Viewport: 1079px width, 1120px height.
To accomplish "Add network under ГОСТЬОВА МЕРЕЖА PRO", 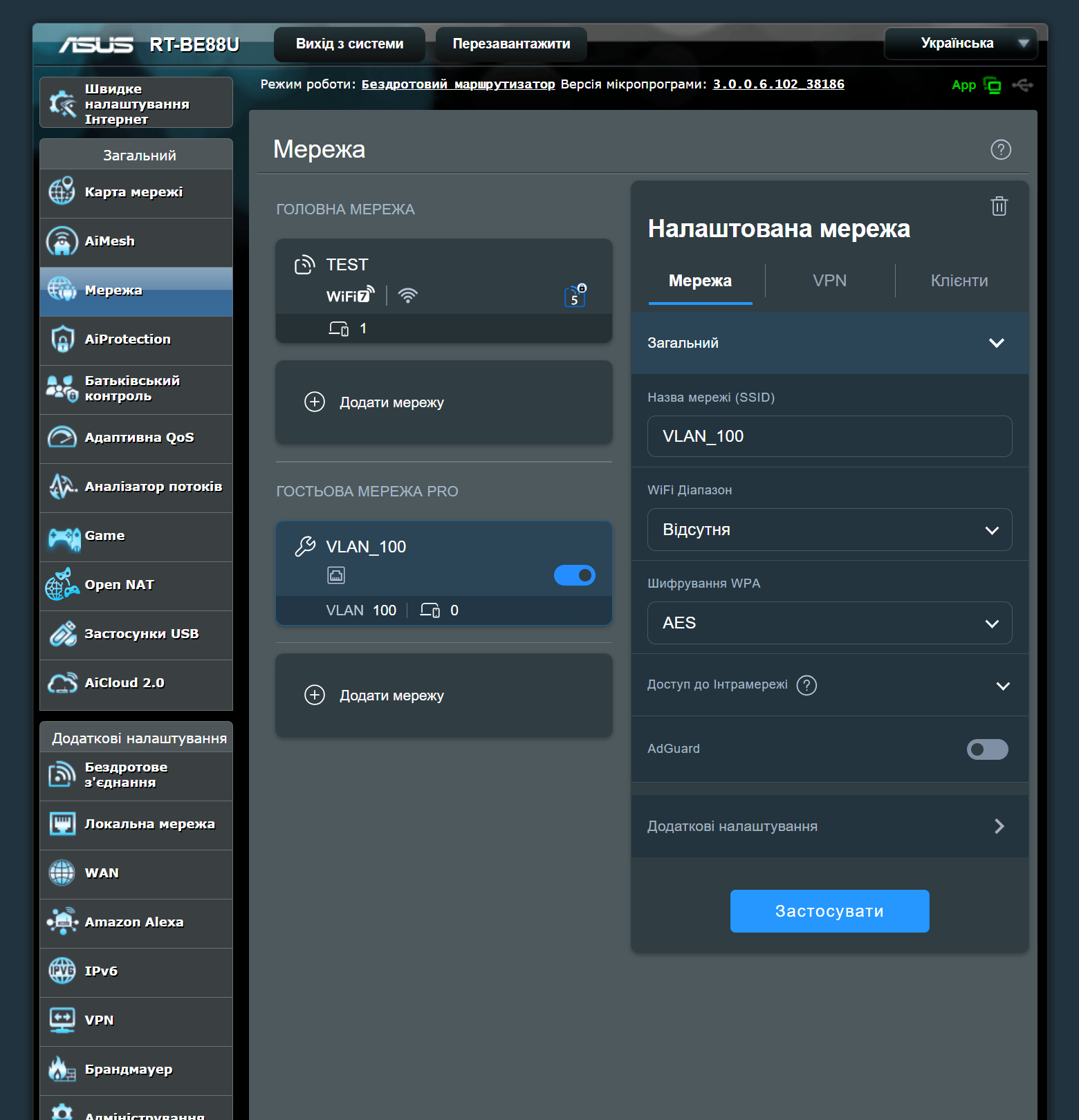I will [444, 696].
